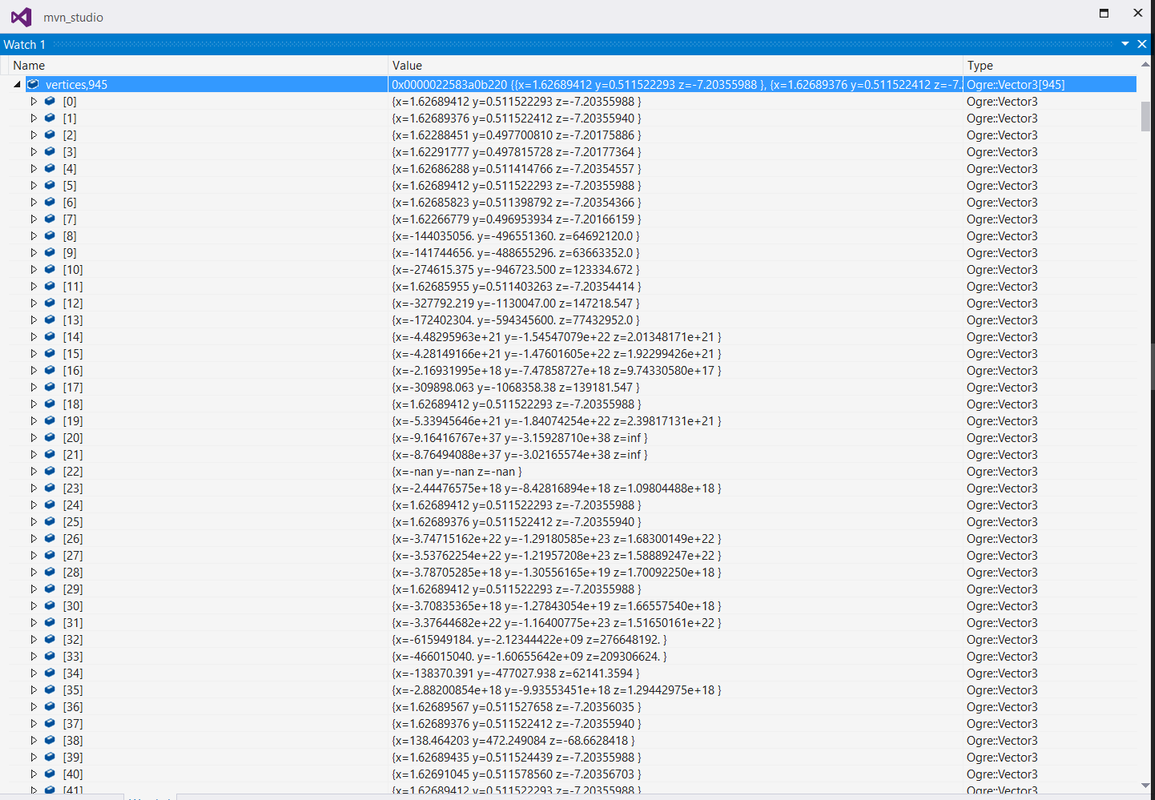
Task: Select the value of element [38] x=138.464203
Action: [x=513, y=740]
